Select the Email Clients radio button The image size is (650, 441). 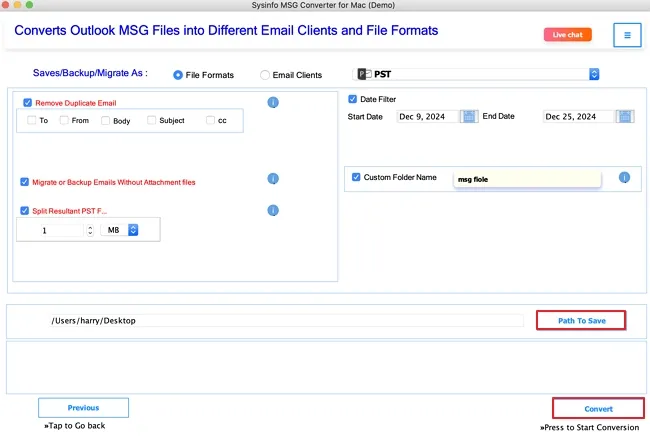click(264, 75)
